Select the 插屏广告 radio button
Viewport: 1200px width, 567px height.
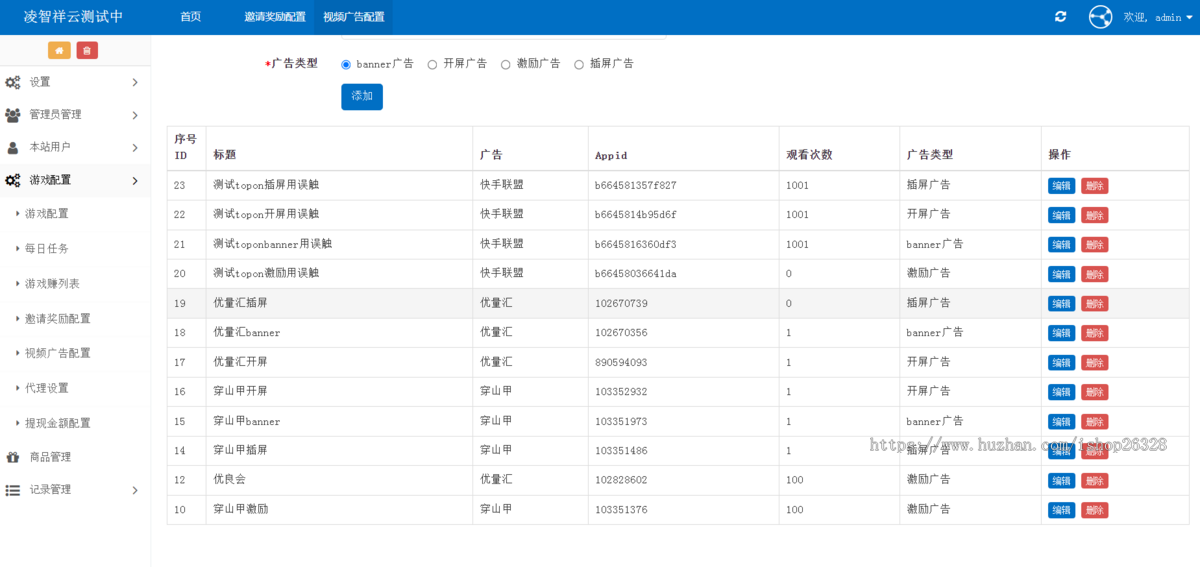(579, 64)
